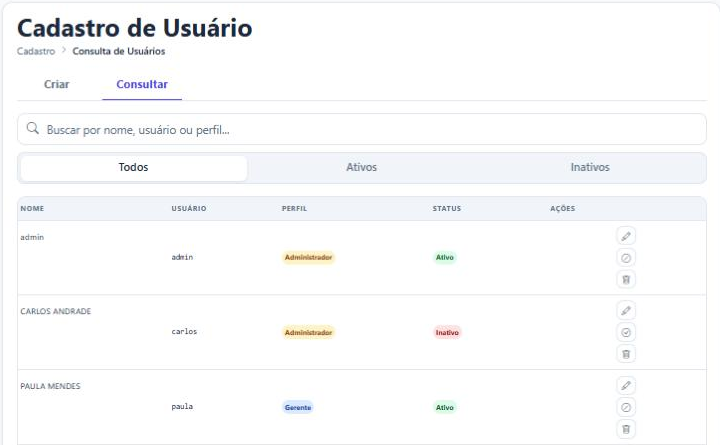
Task: Edit PAULA MENDES with pencil icon
Action: [626, 386]
